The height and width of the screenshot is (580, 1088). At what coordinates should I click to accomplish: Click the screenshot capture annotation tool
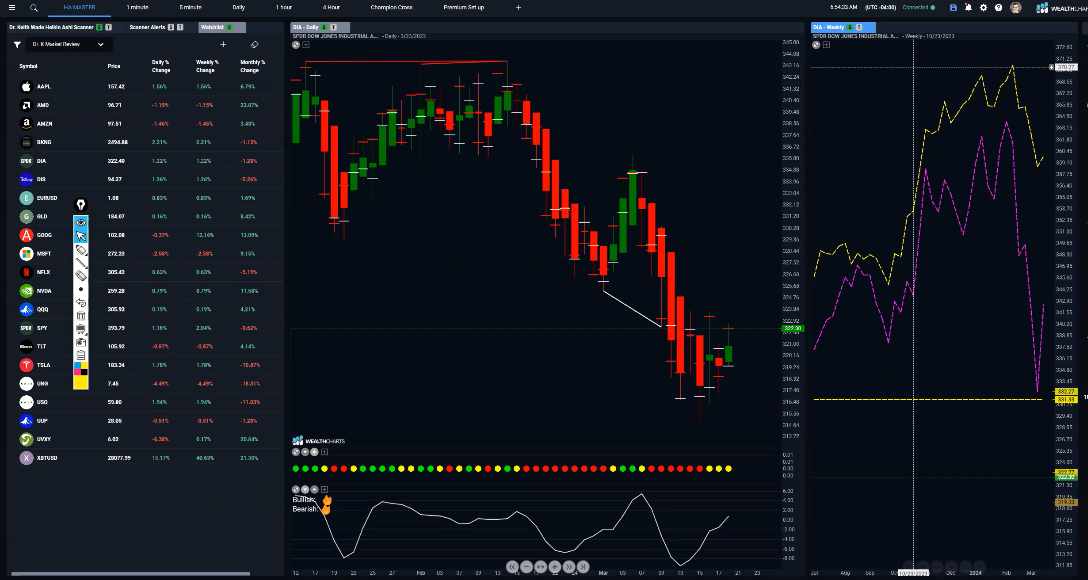pos(80,341)
